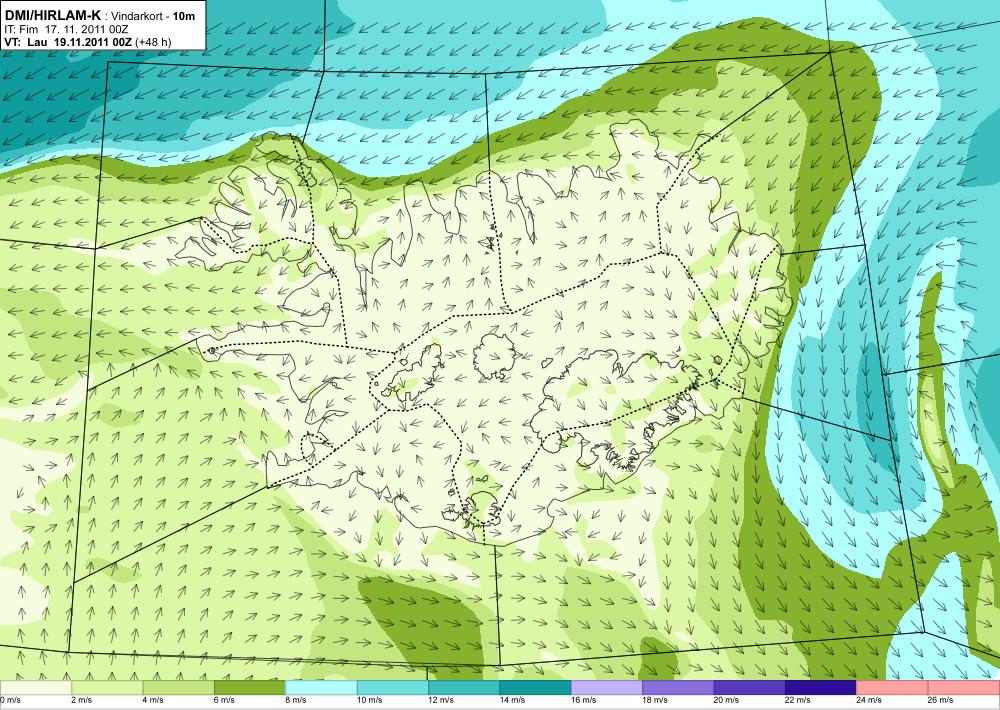Screen dimensions: 1000x710
Task: Pick the light turquoise 10–12 m/s swatch
Action: tap(393, 688)
